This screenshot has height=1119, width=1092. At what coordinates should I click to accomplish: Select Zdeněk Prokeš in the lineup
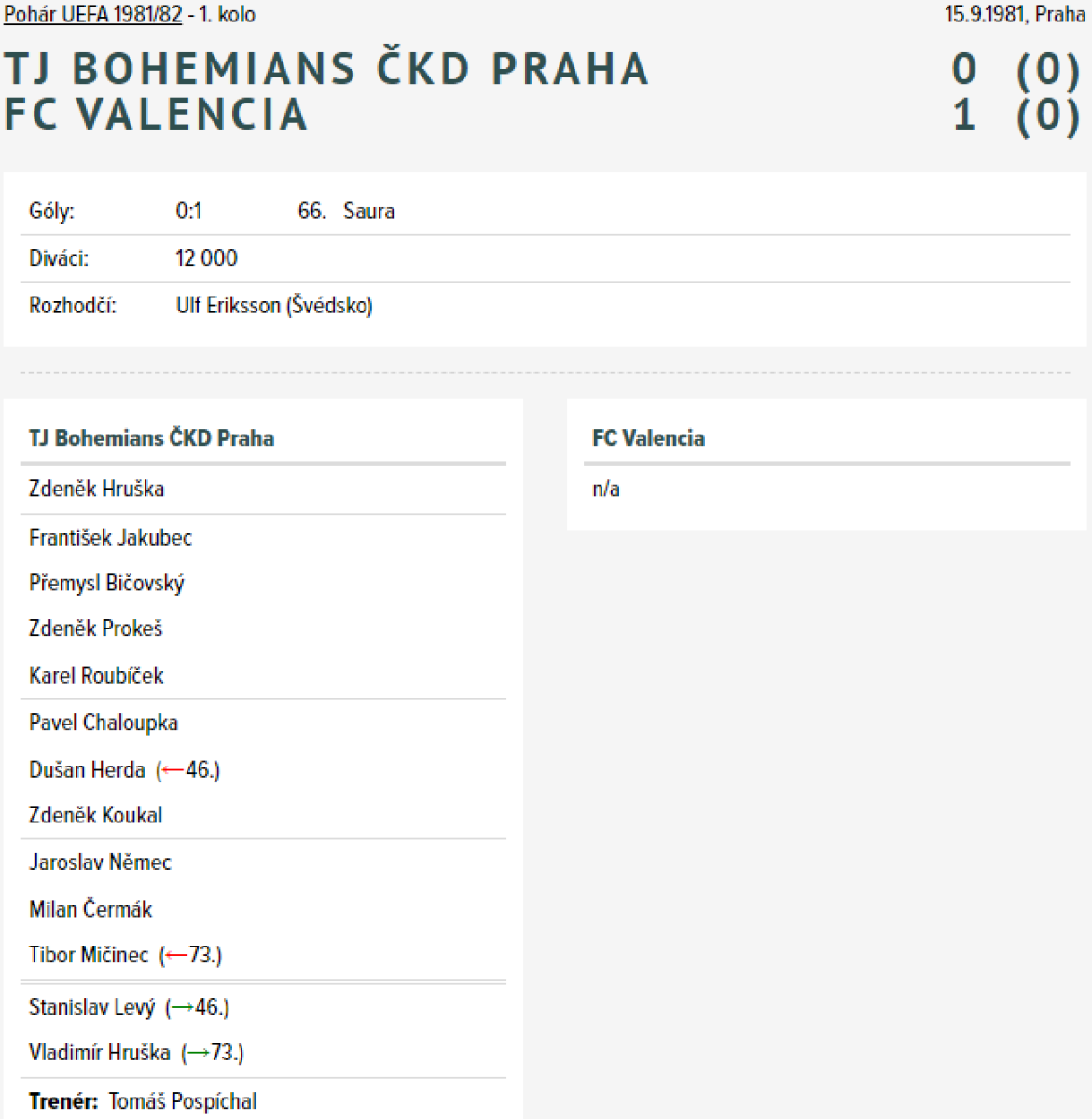[x=95, y=629]
